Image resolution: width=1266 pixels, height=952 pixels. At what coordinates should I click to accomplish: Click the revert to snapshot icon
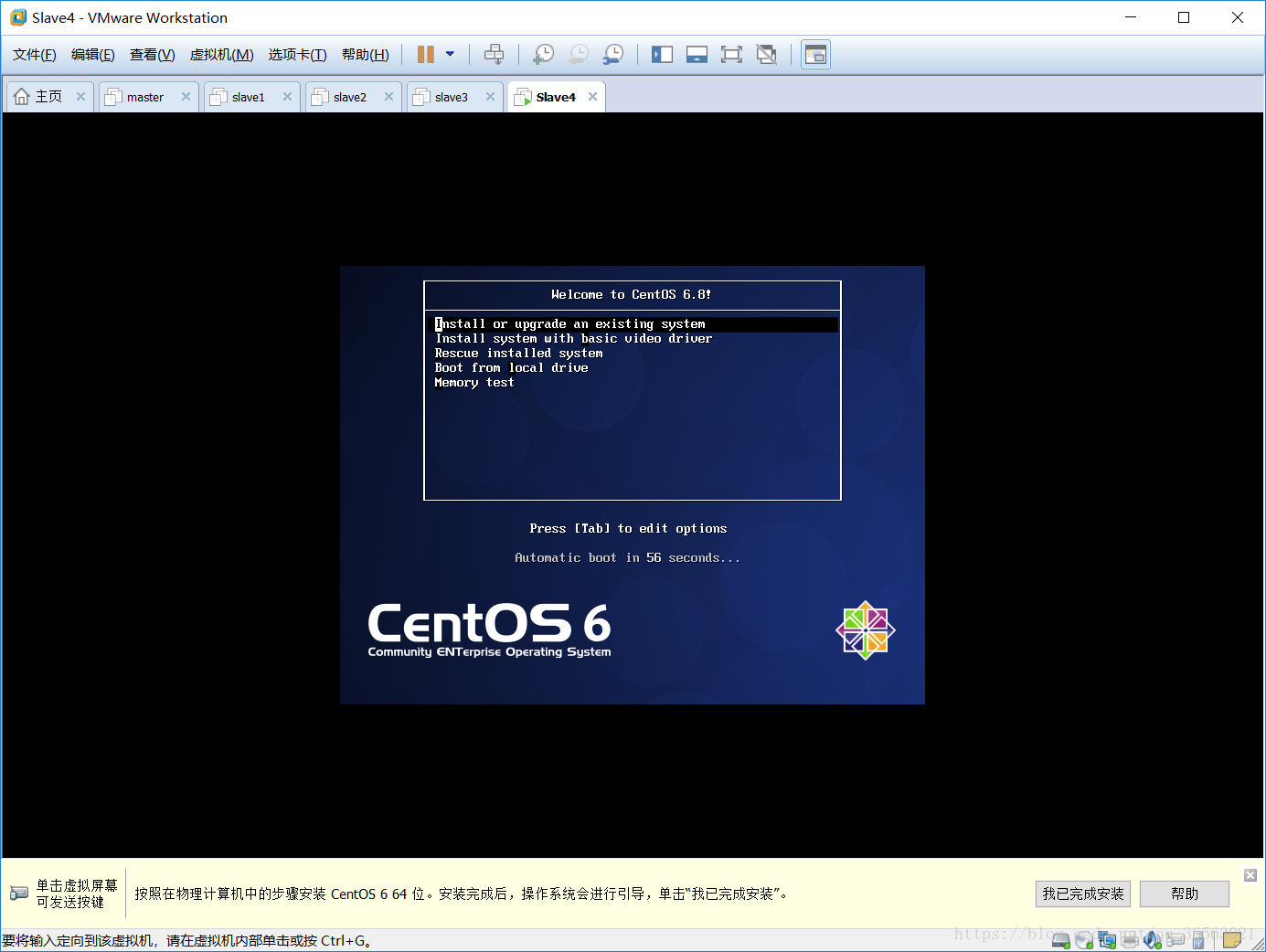coord(578,55)
